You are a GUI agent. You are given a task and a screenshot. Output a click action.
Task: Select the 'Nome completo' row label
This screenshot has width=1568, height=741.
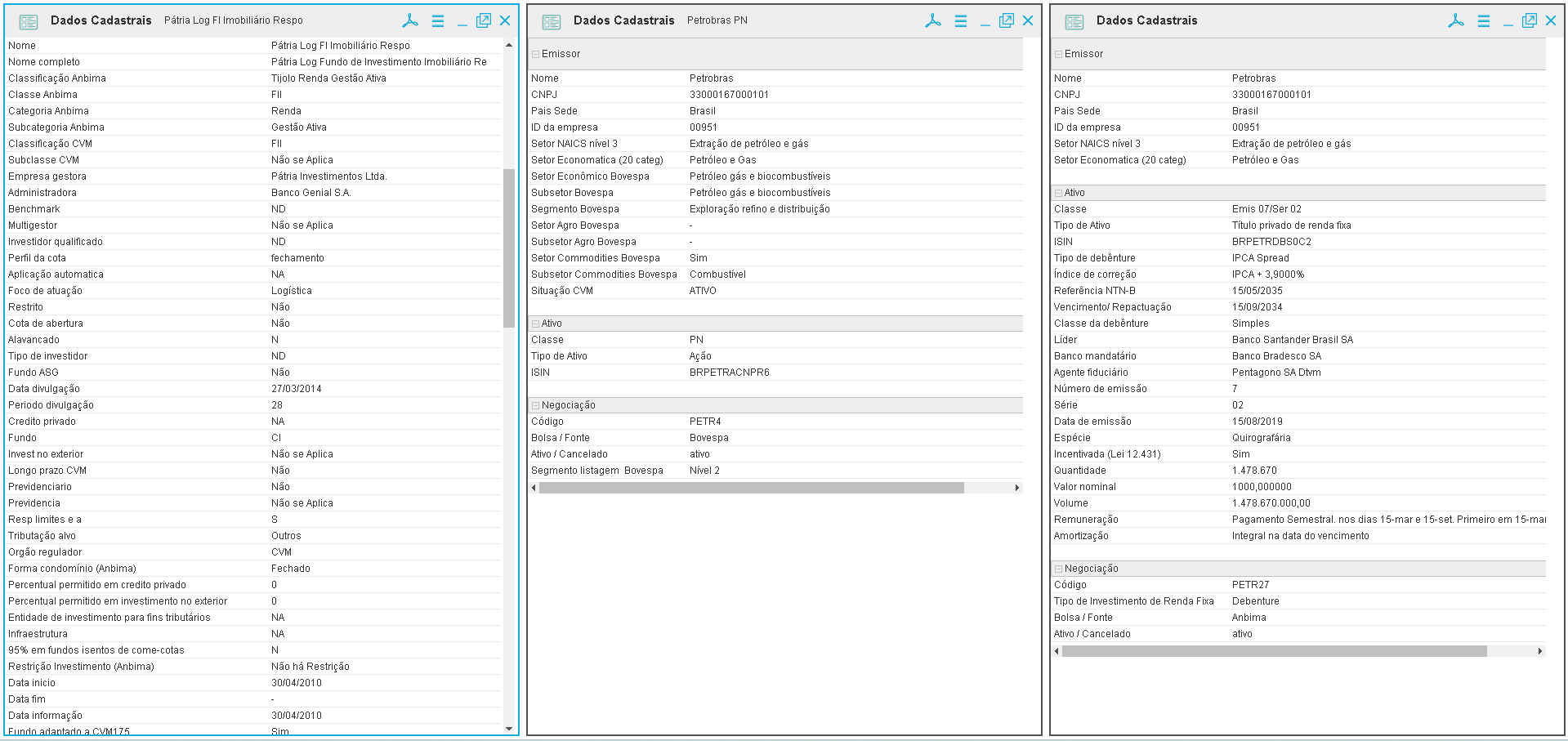click(44, 62)
